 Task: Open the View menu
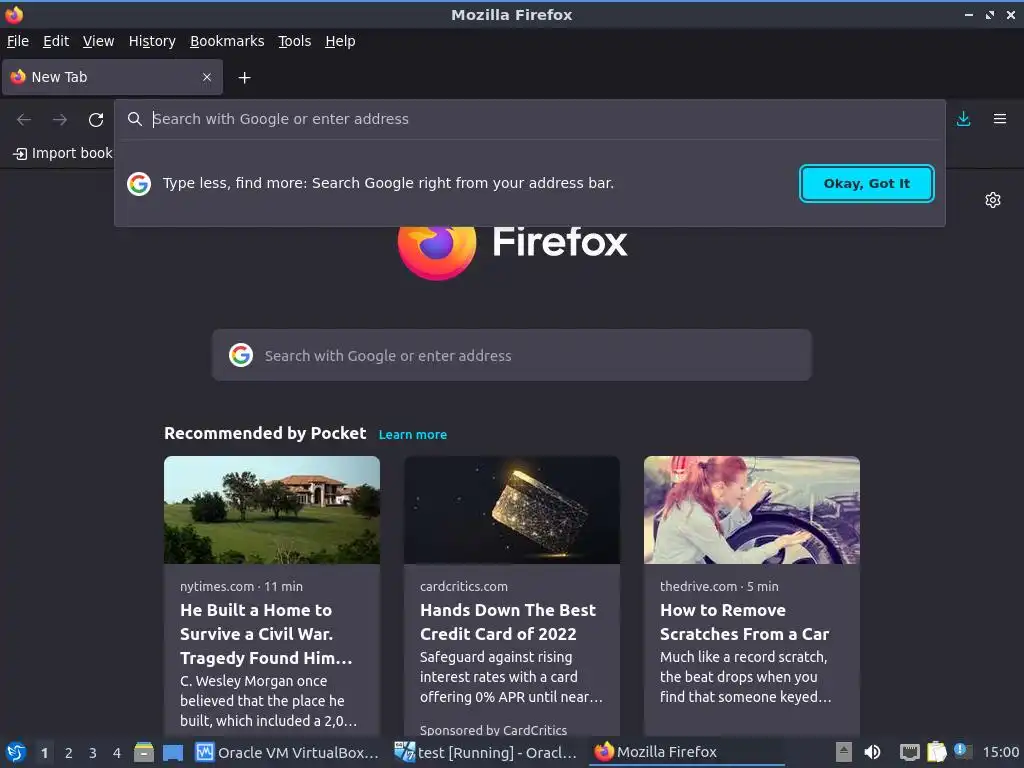coord(98,41)
